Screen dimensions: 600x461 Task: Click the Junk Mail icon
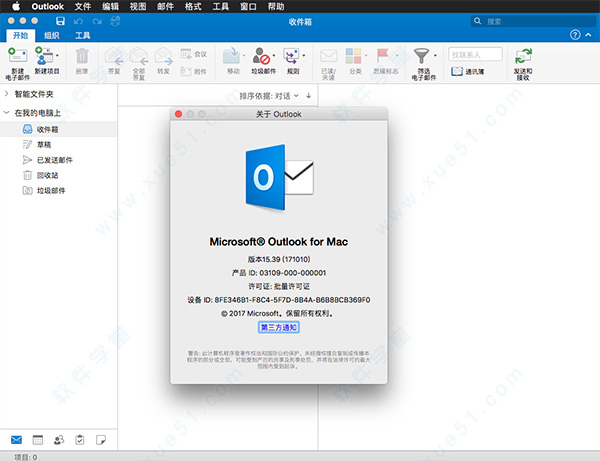tap(261, 56)
